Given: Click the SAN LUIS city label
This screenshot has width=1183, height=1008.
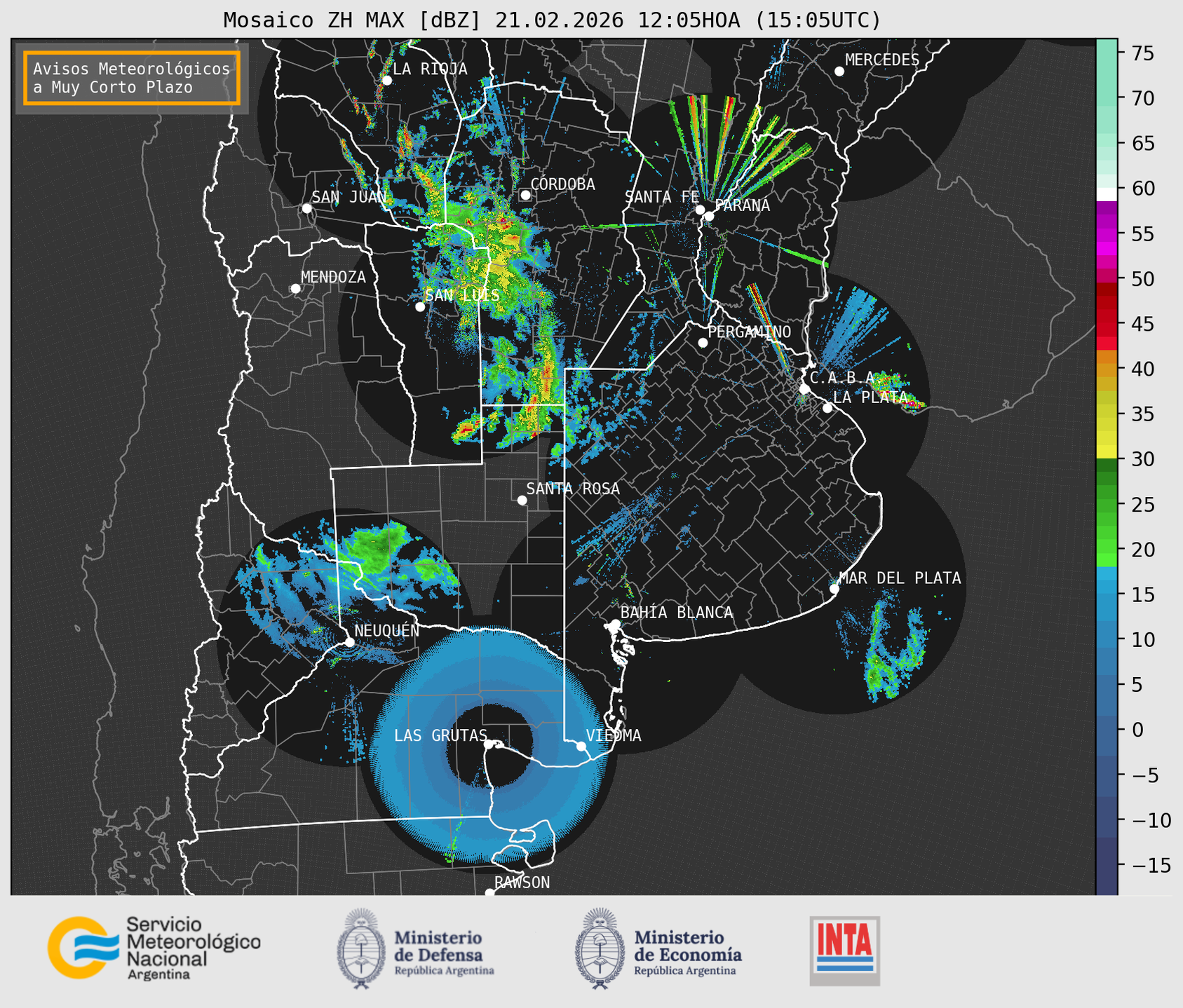Looking at the screenshot, I should [462, 295].
